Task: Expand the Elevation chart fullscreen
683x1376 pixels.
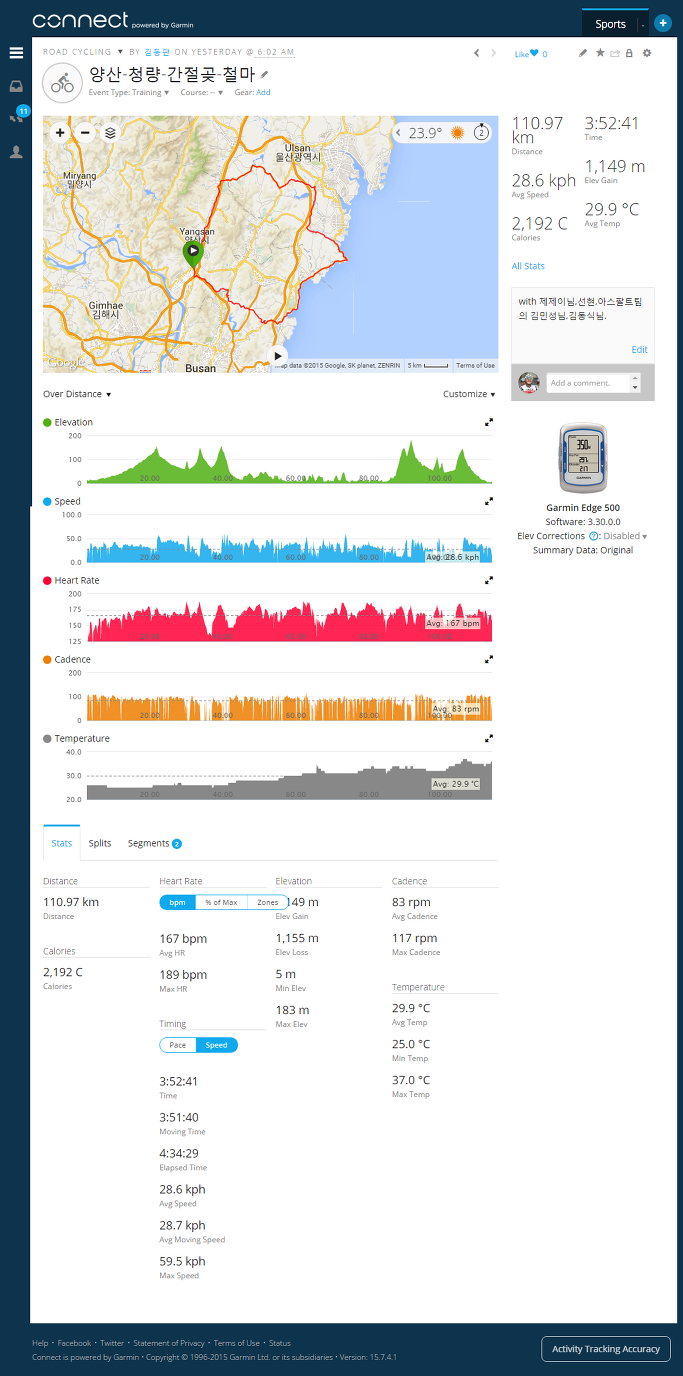Action: [x=489, y=422]
